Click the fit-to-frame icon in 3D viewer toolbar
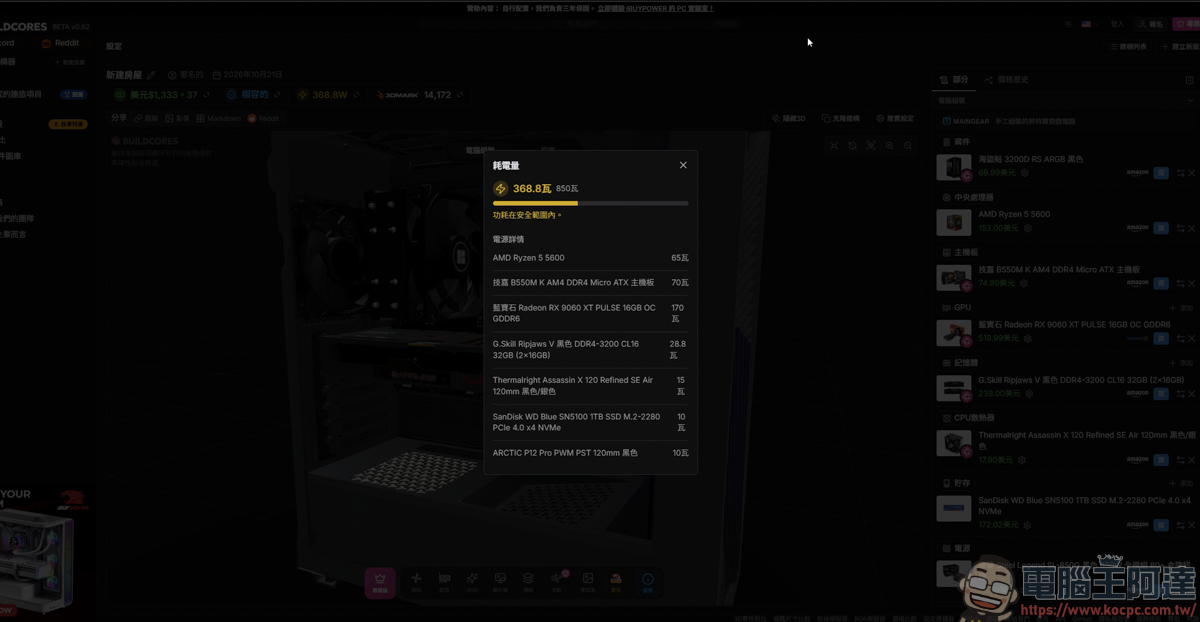The height and width of the screenshot is (622, 1200). coord(834,146)
